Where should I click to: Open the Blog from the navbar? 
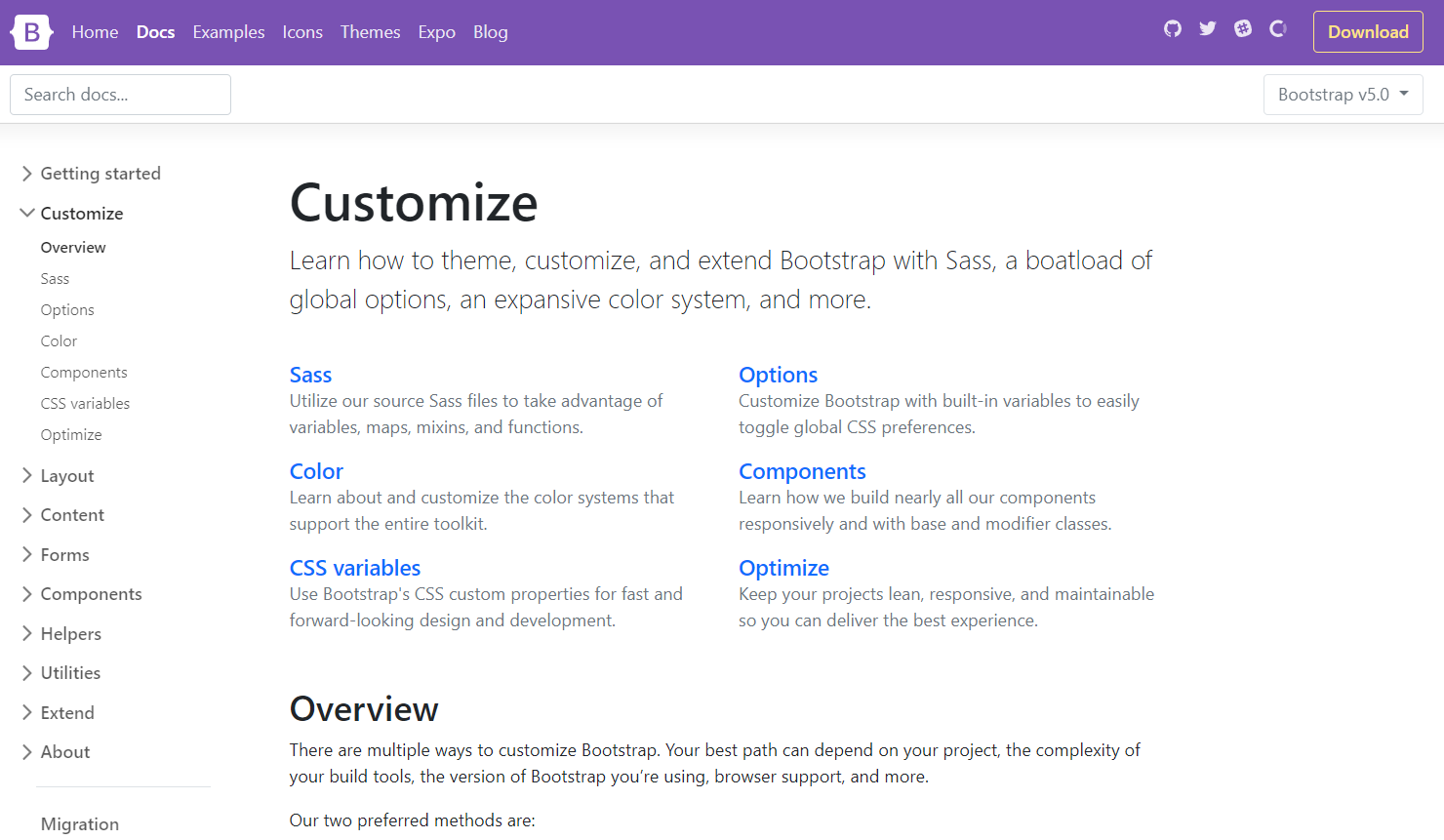pyautogui.click(x=490, y=31)
